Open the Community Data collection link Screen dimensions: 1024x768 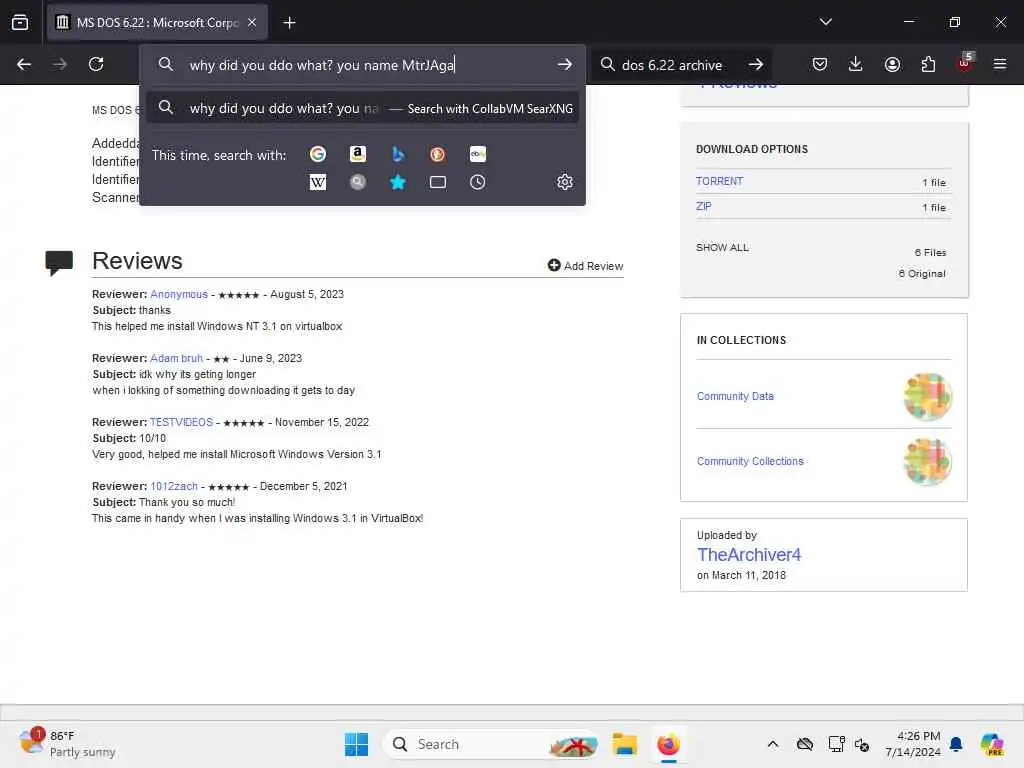(735, 396)
